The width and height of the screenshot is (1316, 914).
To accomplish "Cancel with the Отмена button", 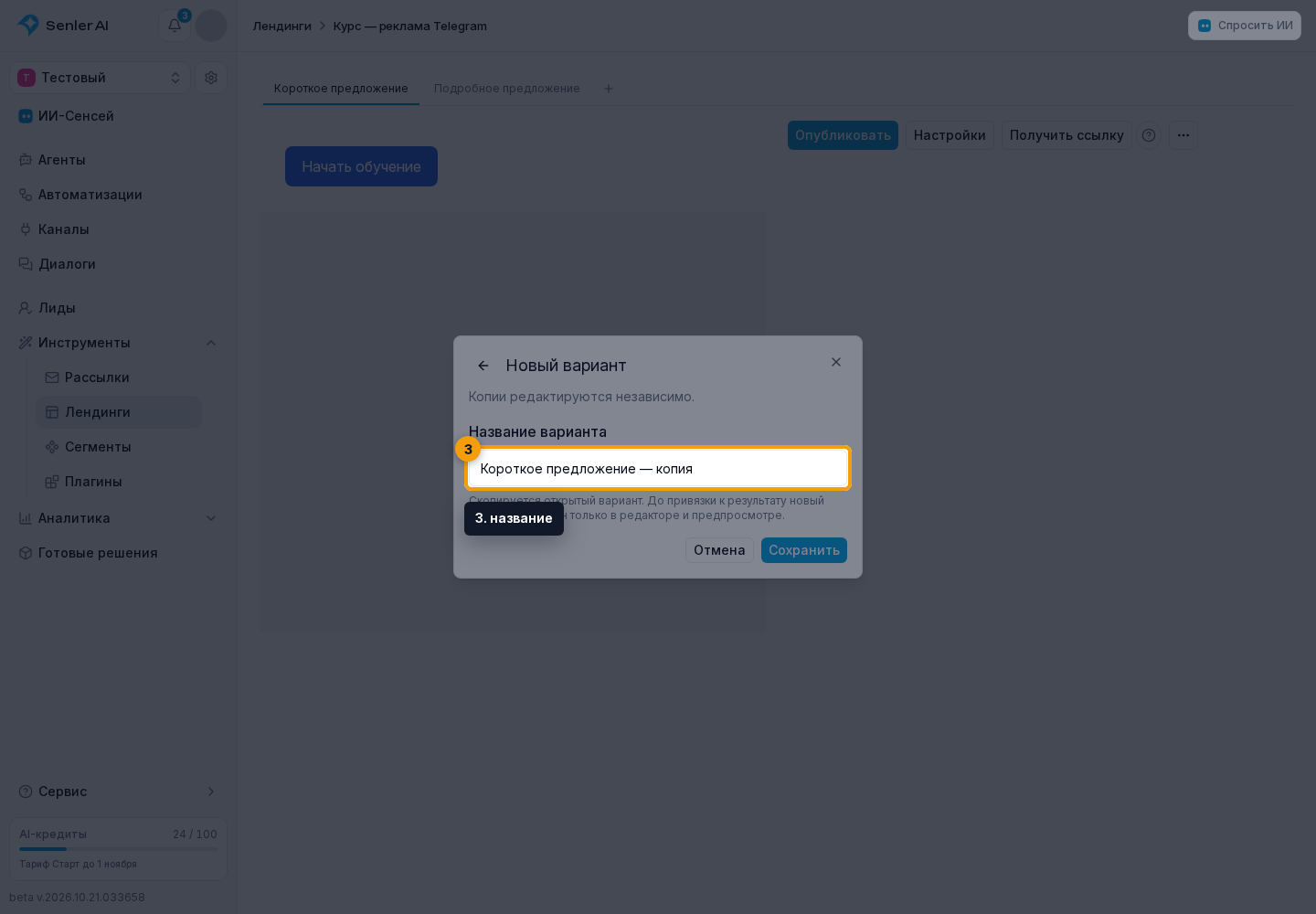I will [x=719, y=550].
